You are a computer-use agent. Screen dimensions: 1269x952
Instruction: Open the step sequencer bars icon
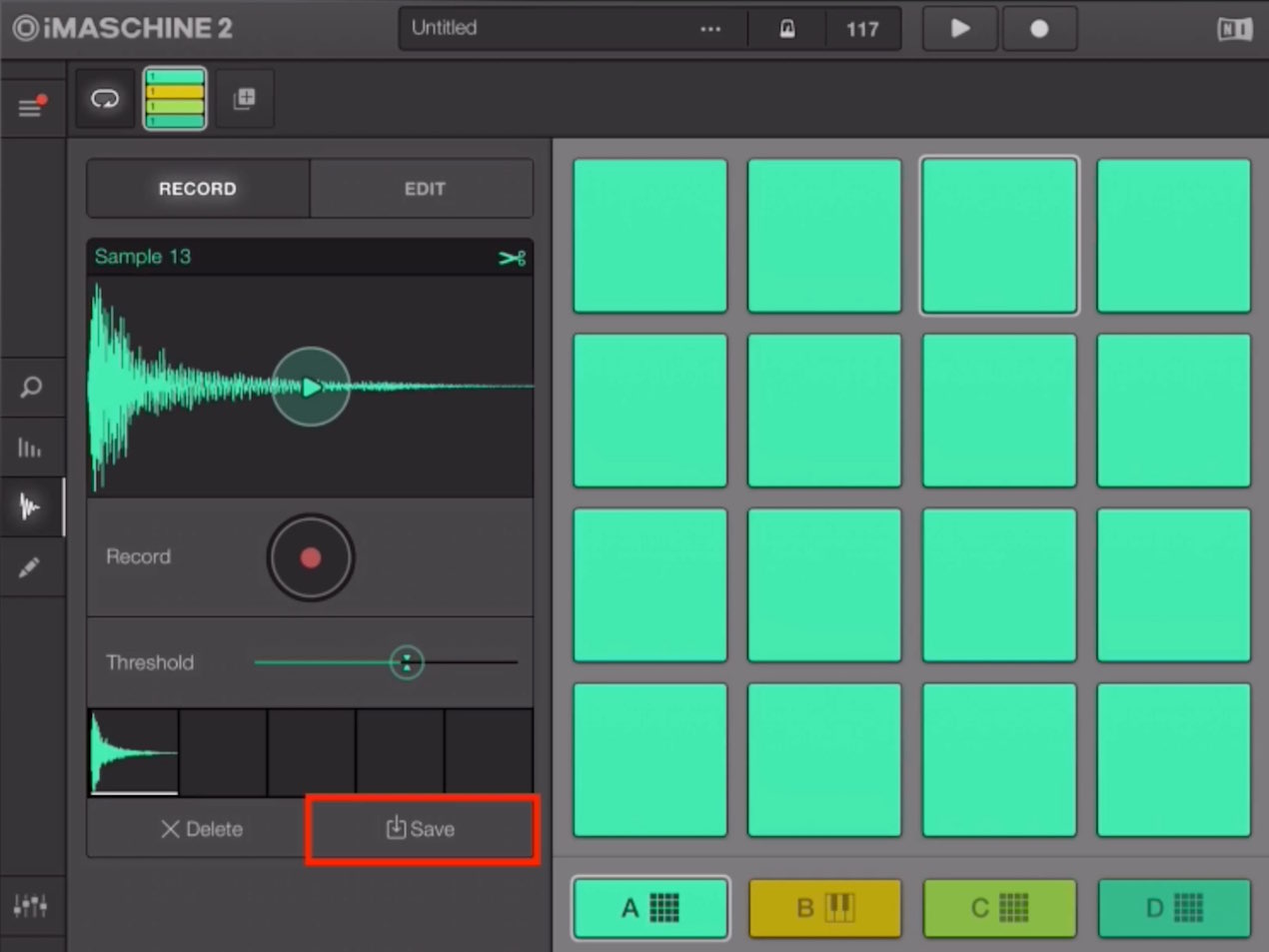tap(30, 448)
